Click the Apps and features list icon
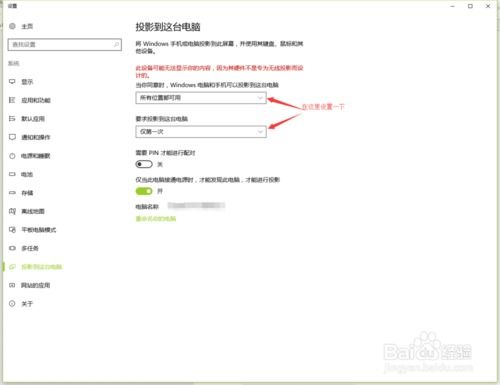500x385 pixels. (12, 100)
